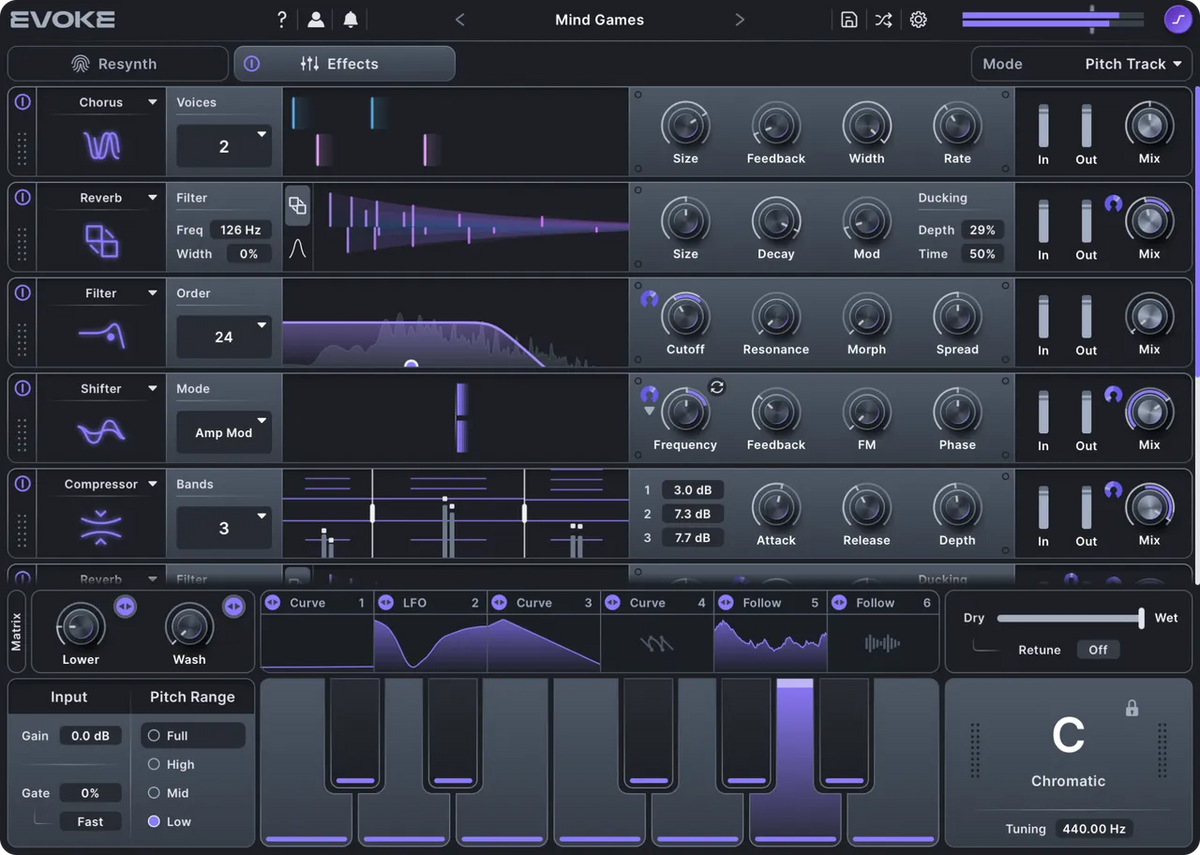Save the preset using the save icon
Image resolution: width=1200 pixels, height=855 pixels.
(849, 19)
